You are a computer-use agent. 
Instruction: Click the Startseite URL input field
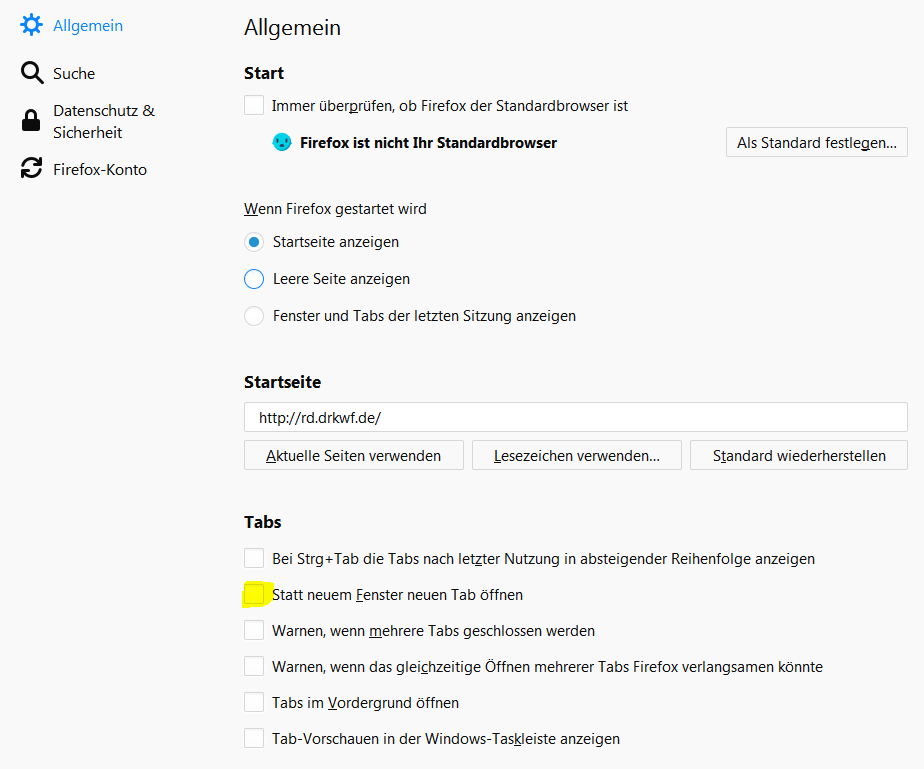pyautogui.click(x=575, y=417)
